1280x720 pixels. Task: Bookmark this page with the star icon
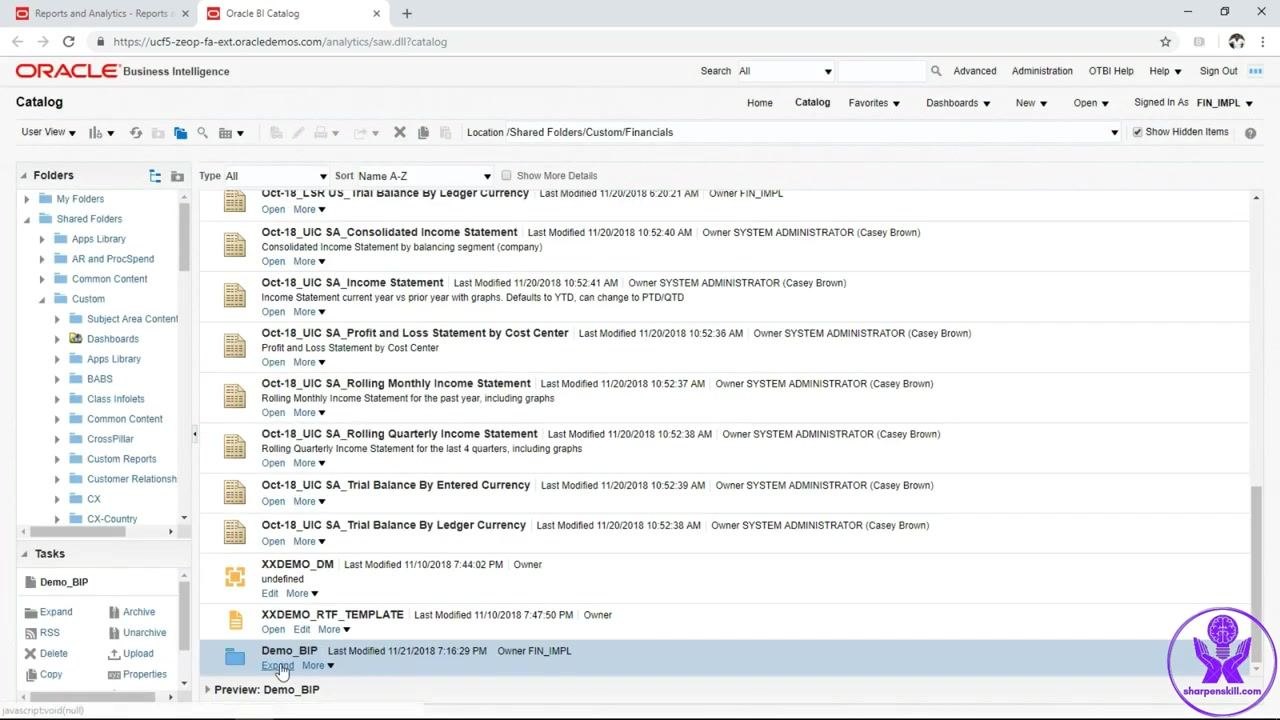(1165, 42)
